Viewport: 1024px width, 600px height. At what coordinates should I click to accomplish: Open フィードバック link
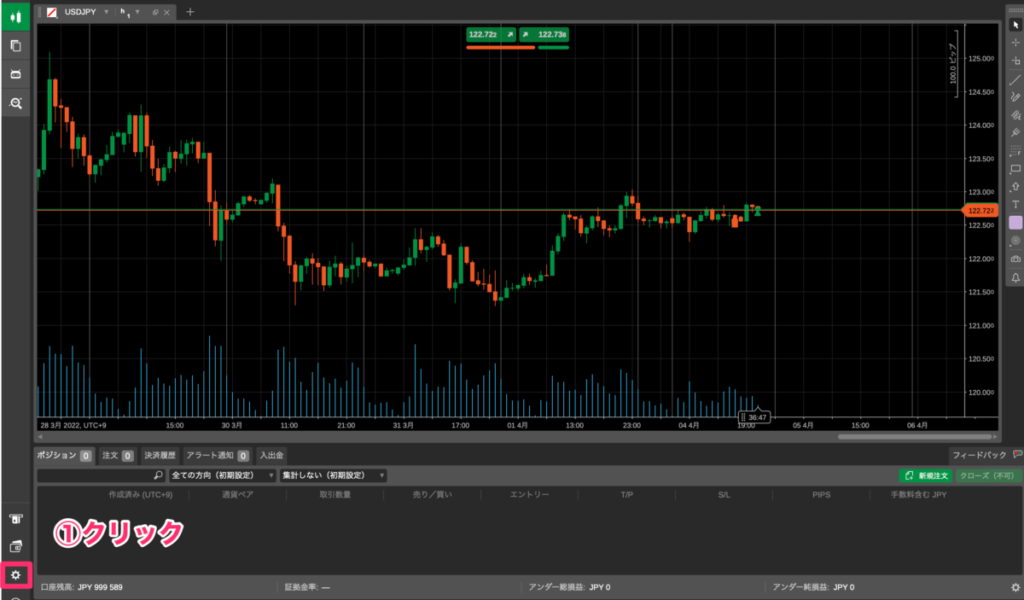pos(979,455)
